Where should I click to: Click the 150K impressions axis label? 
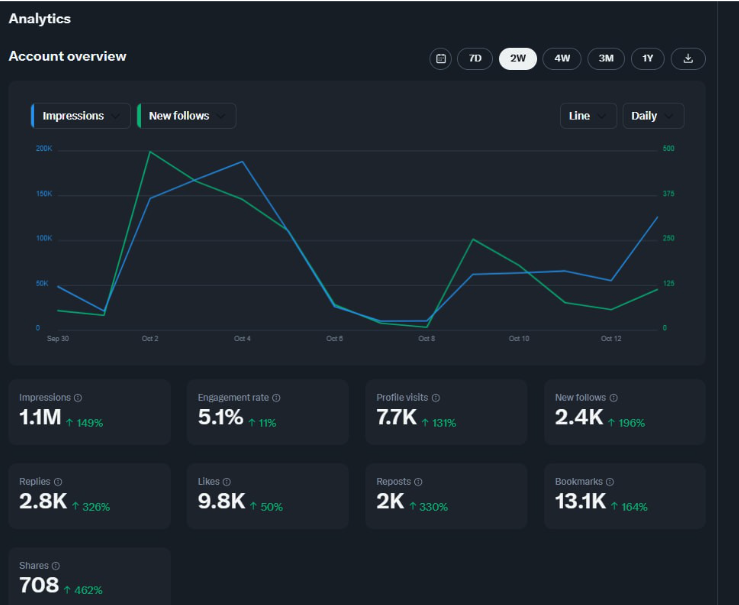(44, 194)
